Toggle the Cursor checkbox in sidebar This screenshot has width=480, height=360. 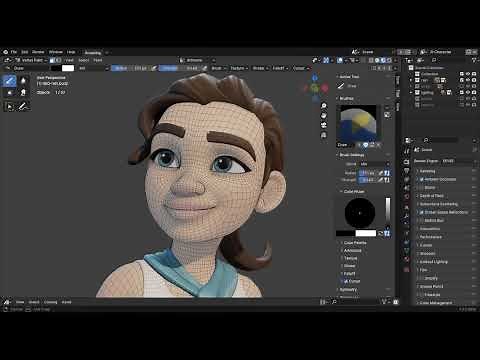pos(346,281)
